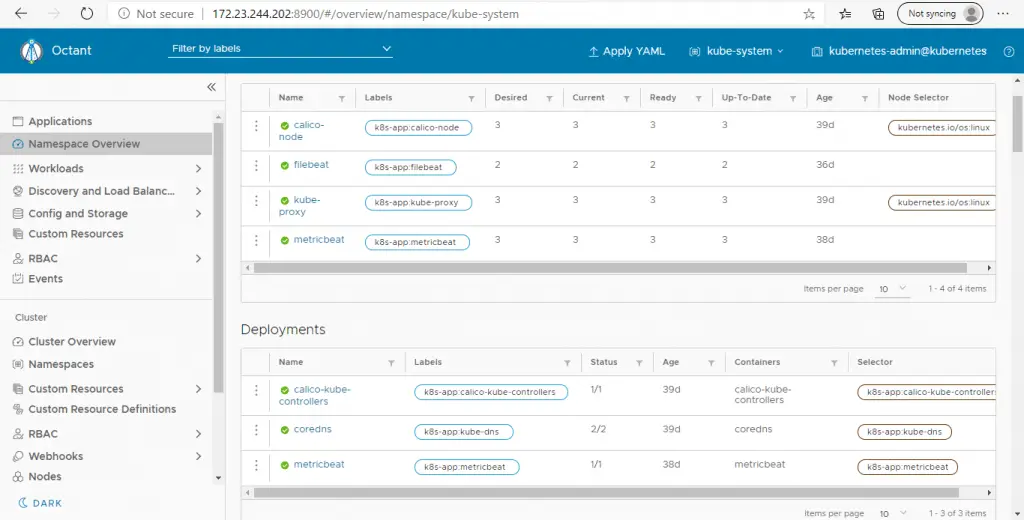Bookmark page with star icon
The image size is (1024, 520).
[809, 14]
